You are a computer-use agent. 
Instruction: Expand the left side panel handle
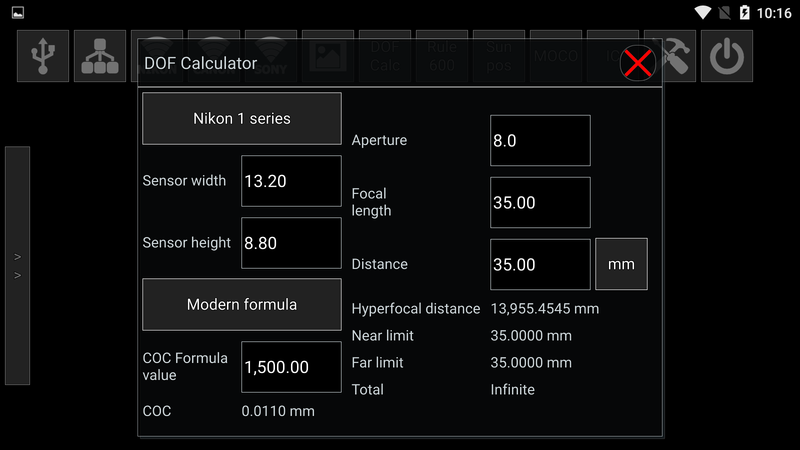pyautogui.click(x=17, y=265)
